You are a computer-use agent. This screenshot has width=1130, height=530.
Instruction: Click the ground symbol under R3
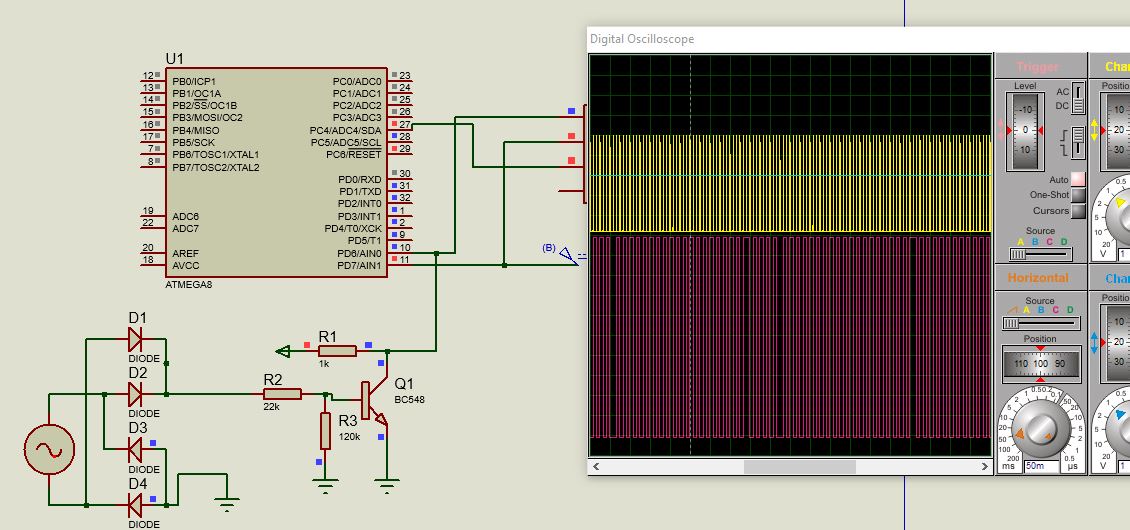pyautogui.click(x=325, y=485)
